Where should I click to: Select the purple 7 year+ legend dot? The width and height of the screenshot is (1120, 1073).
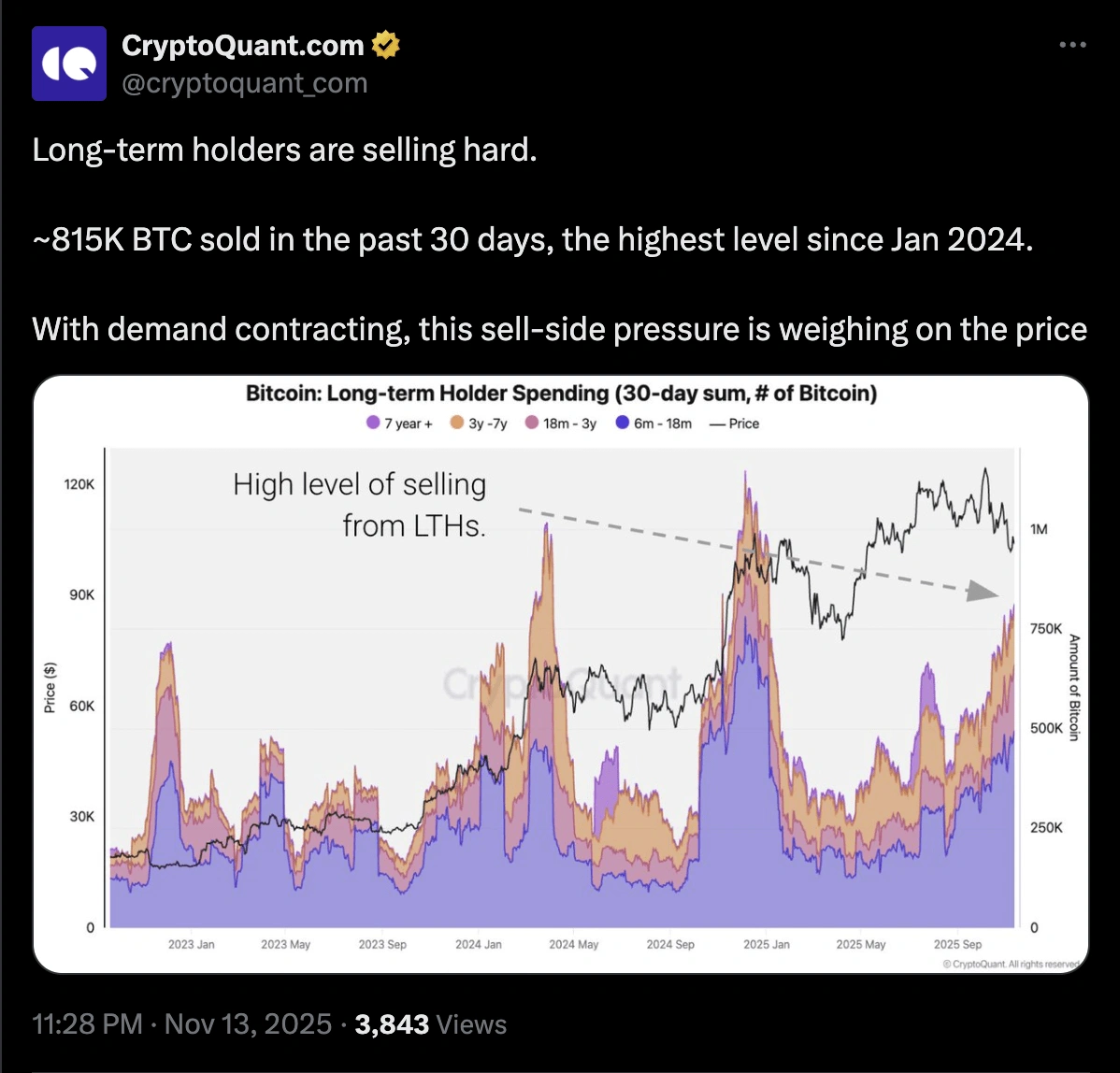[x=372, y=422]
